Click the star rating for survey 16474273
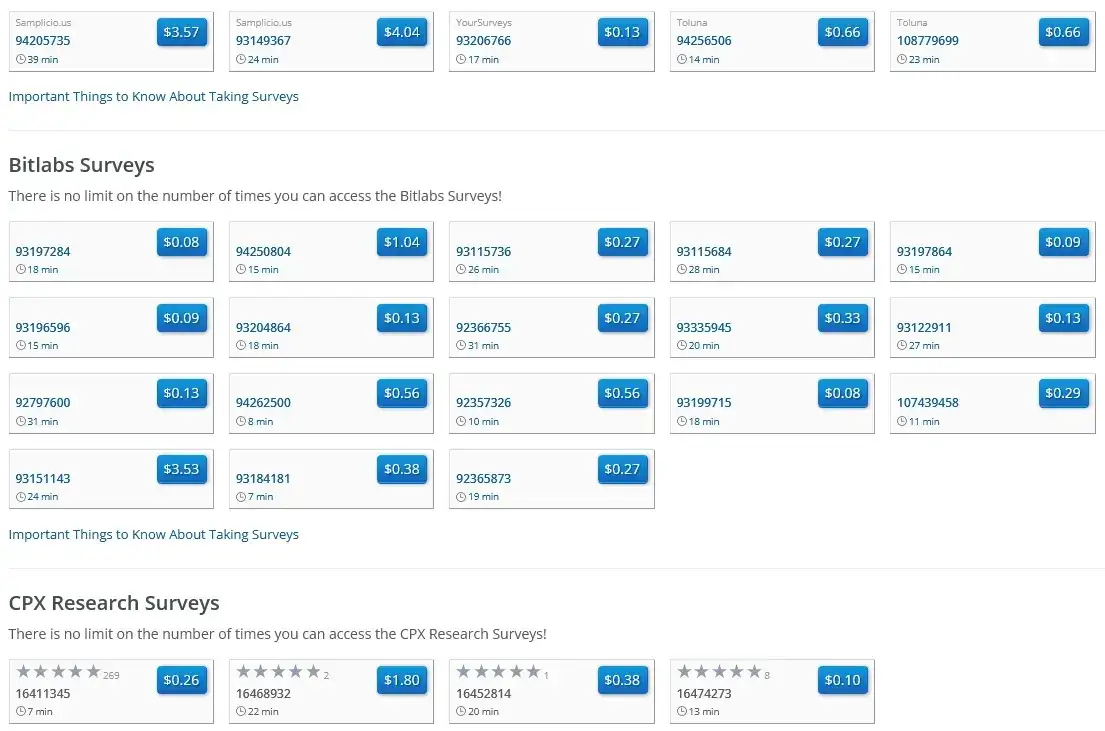 pos(718,672)
